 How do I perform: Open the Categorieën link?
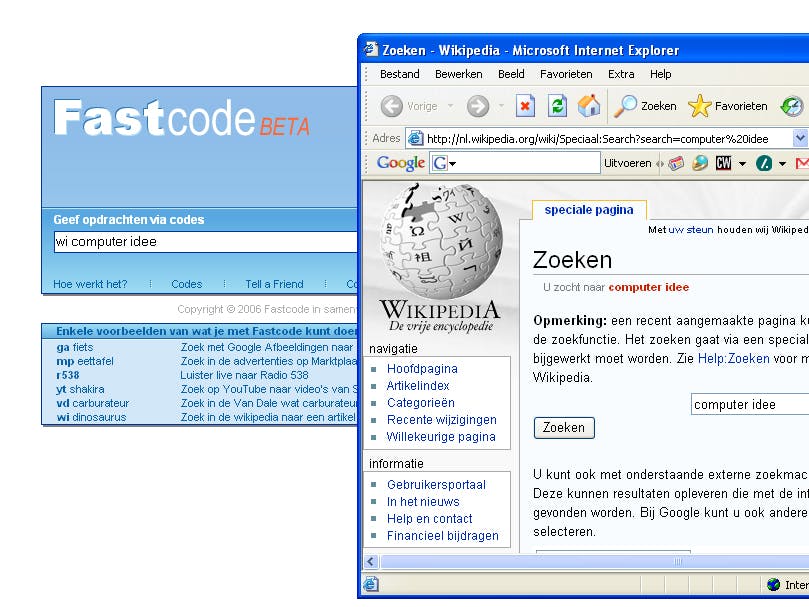coord(420,403)
